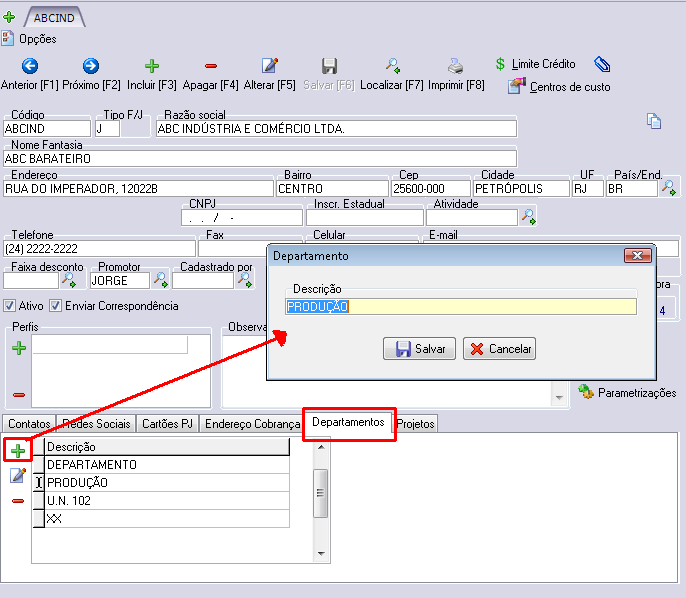Click the Anterior [F1] back arrow icon
Screen dimensions: 686x598
[29, 66]
